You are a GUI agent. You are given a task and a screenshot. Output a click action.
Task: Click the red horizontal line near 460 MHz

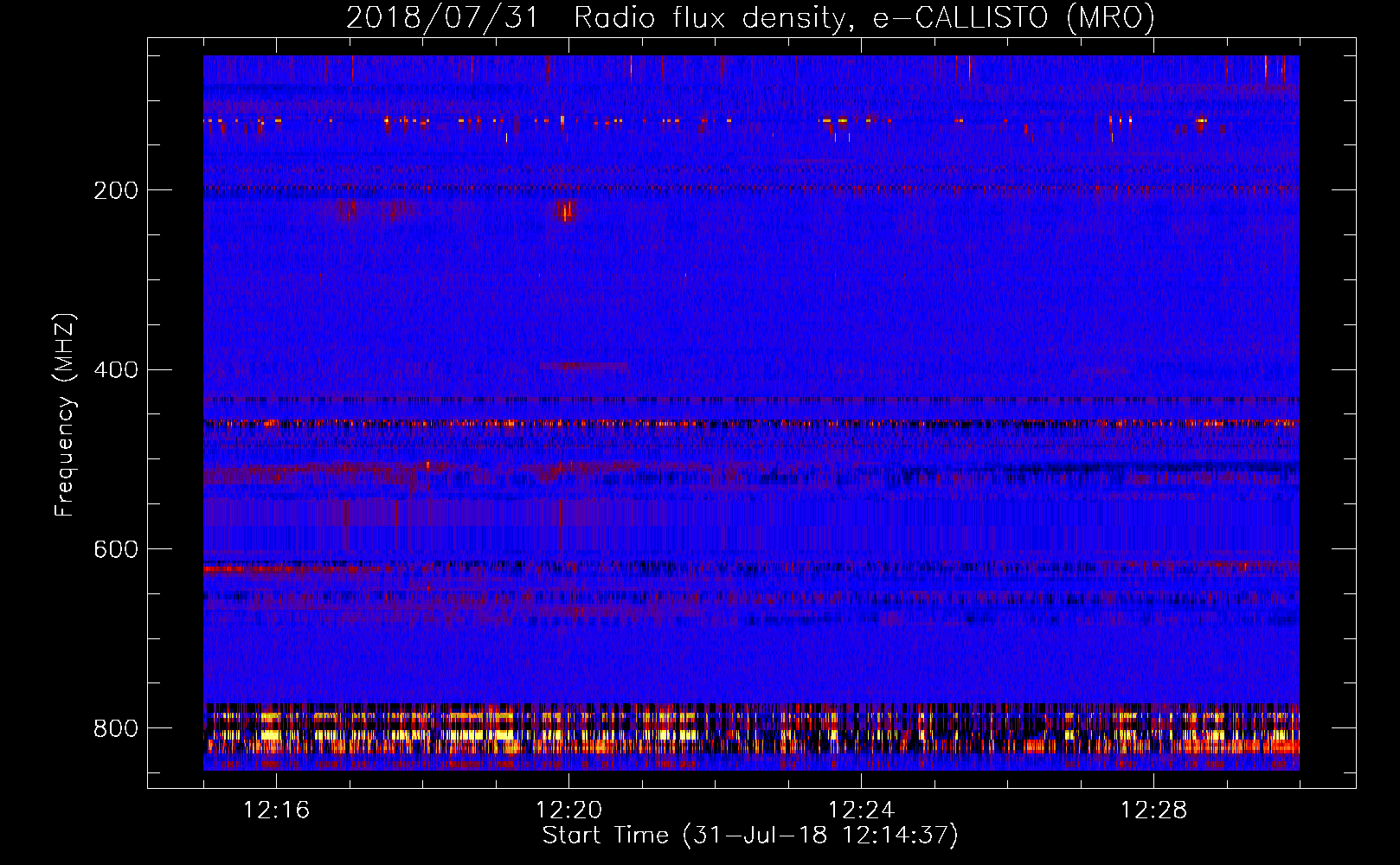tap(751, 424)
